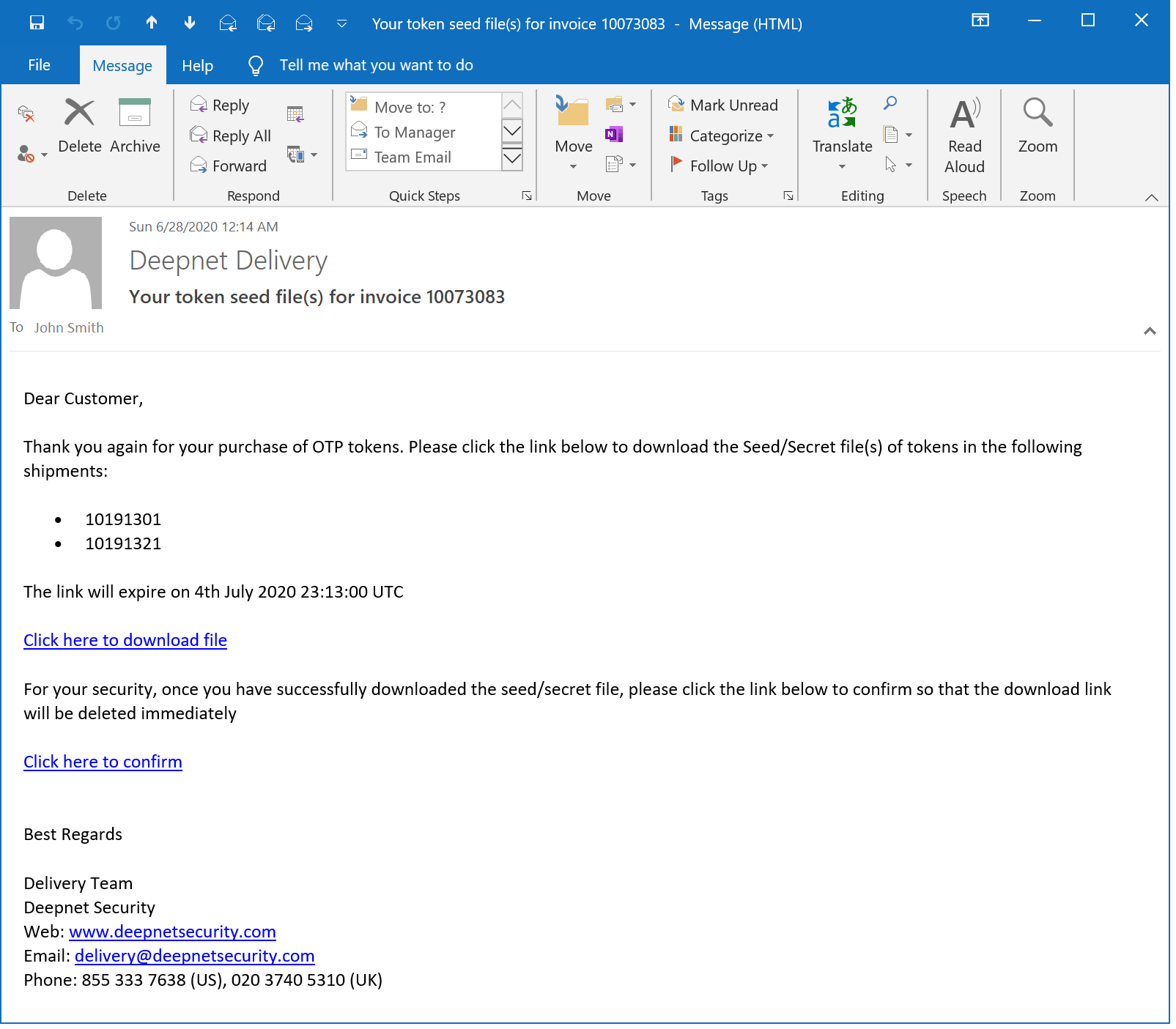Collapse the ribbon with the chevron

point(1152,197)
